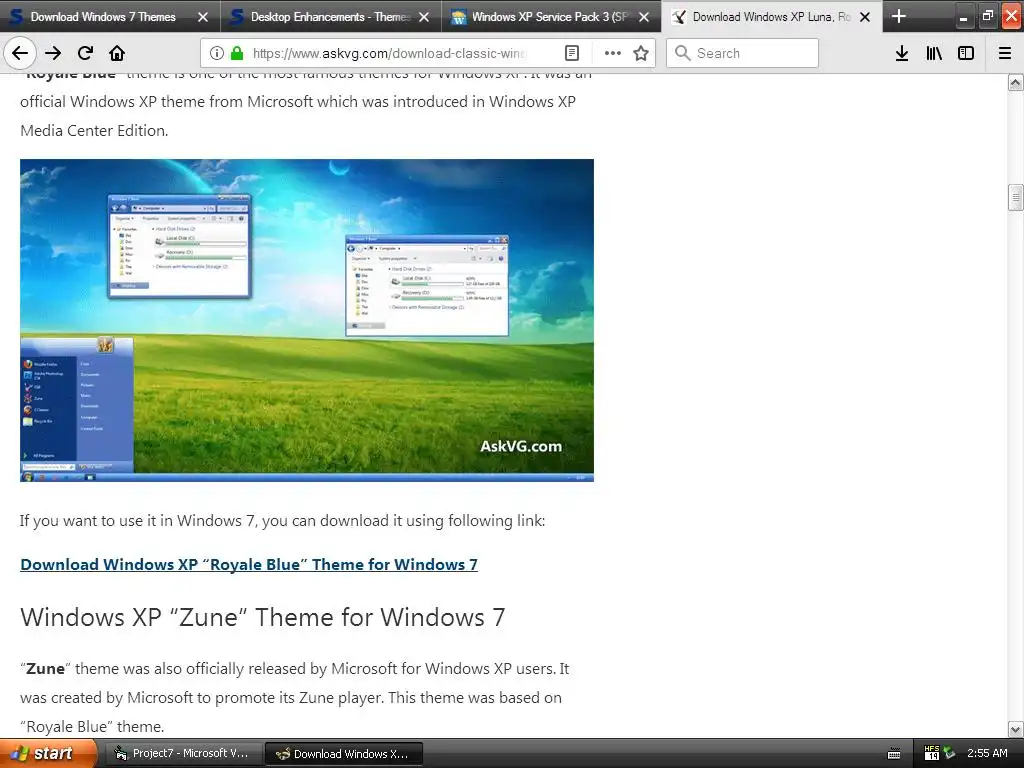
Task: Open the Firefox hamburger menu
Action: pos(1005,54)
